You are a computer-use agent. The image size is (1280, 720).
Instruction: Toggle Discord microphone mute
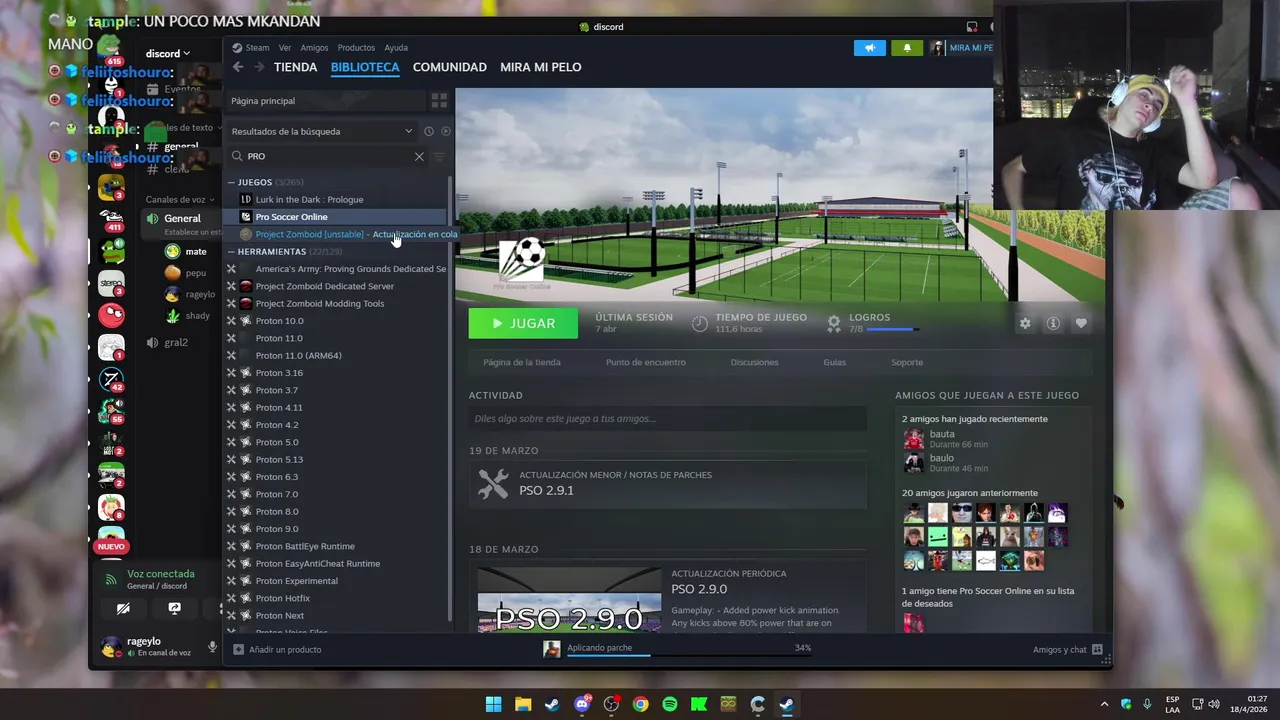pyautogui.click(x=212, y=647)
